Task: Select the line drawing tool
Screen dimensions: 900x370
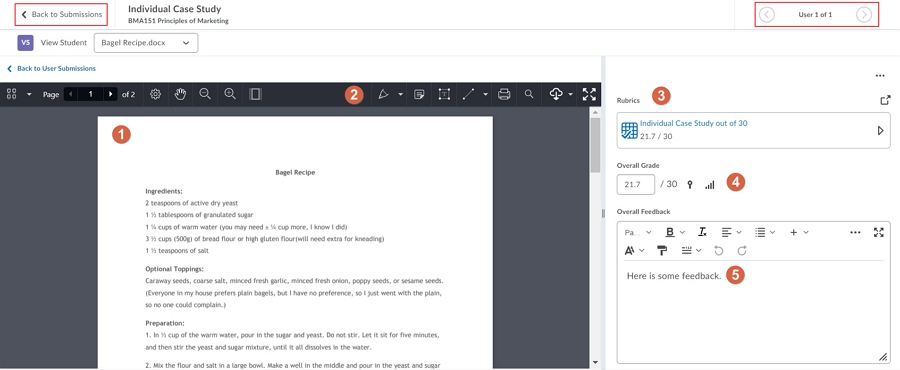Action: [x=468, y=95]
